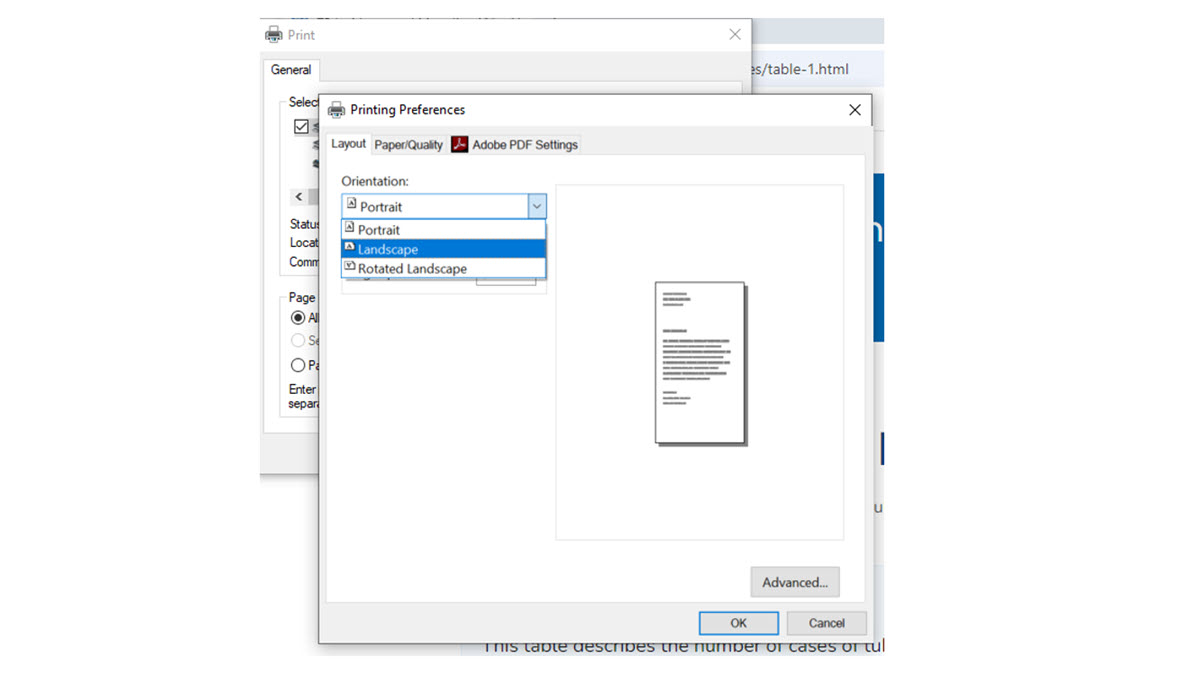
Task: Select the All page range radio button
Action: point(298,318)
